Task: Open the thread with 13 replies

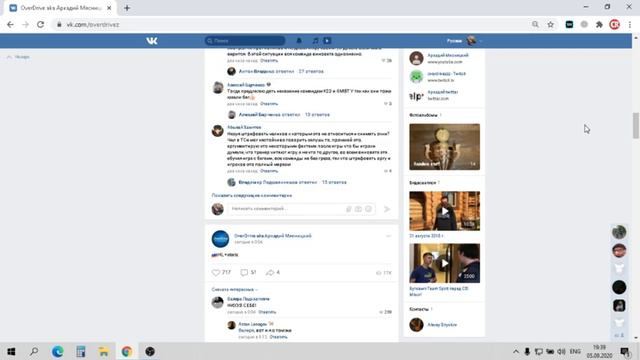Action: coord(317,115)
